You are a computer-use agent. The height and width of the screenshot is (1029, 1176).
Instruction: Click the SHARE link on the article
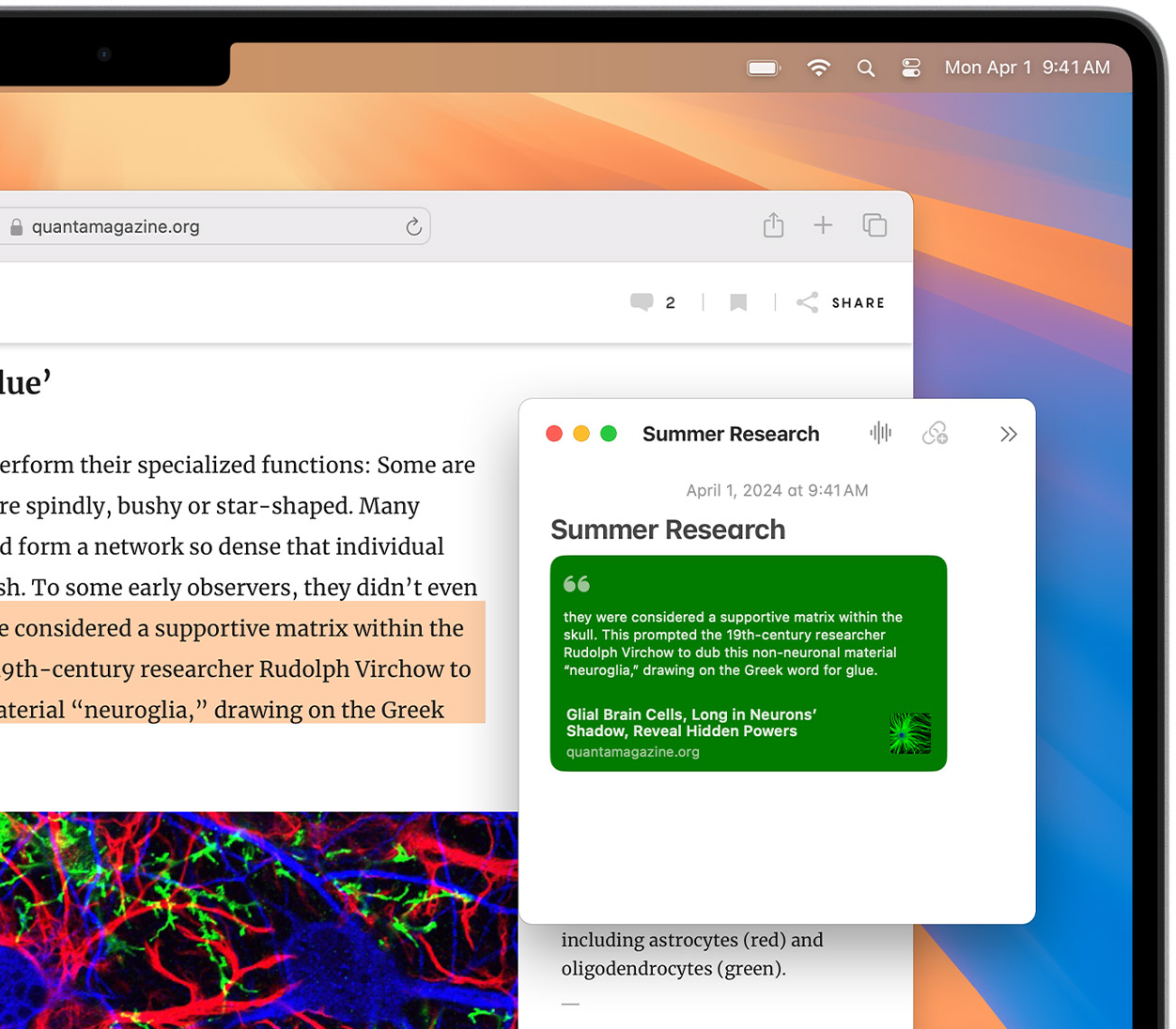(857, 302)
